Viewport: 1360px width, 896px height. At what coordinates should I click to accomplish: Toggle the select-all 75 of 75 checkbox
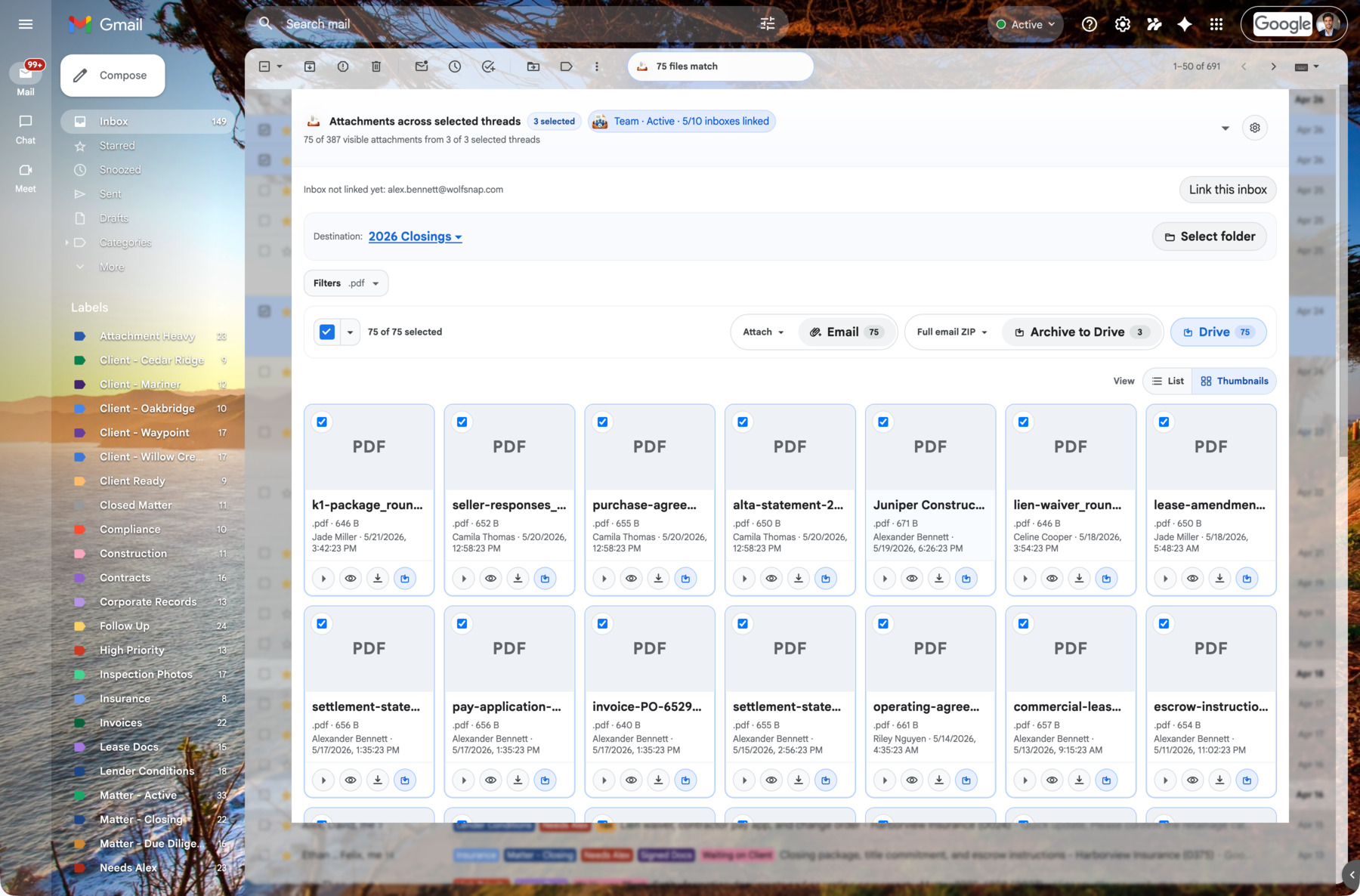(327, 332)
